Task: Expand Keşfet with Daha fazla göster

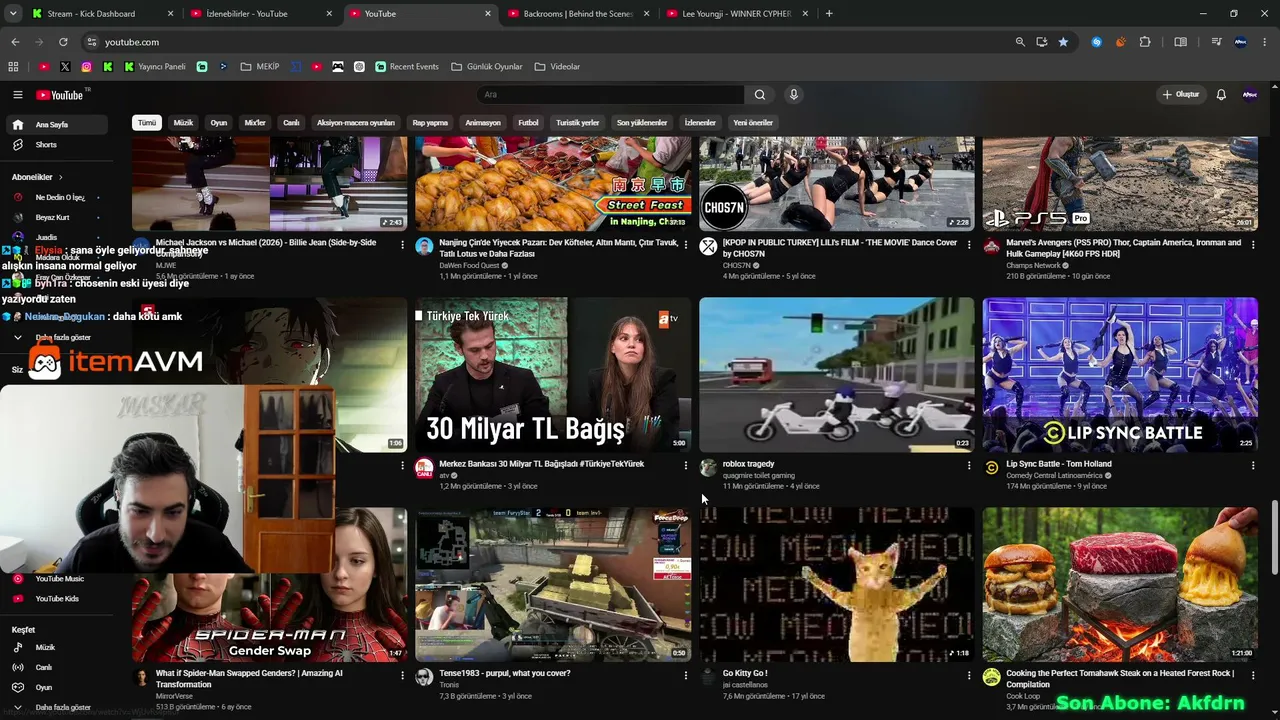Action: tap(56, 707)
